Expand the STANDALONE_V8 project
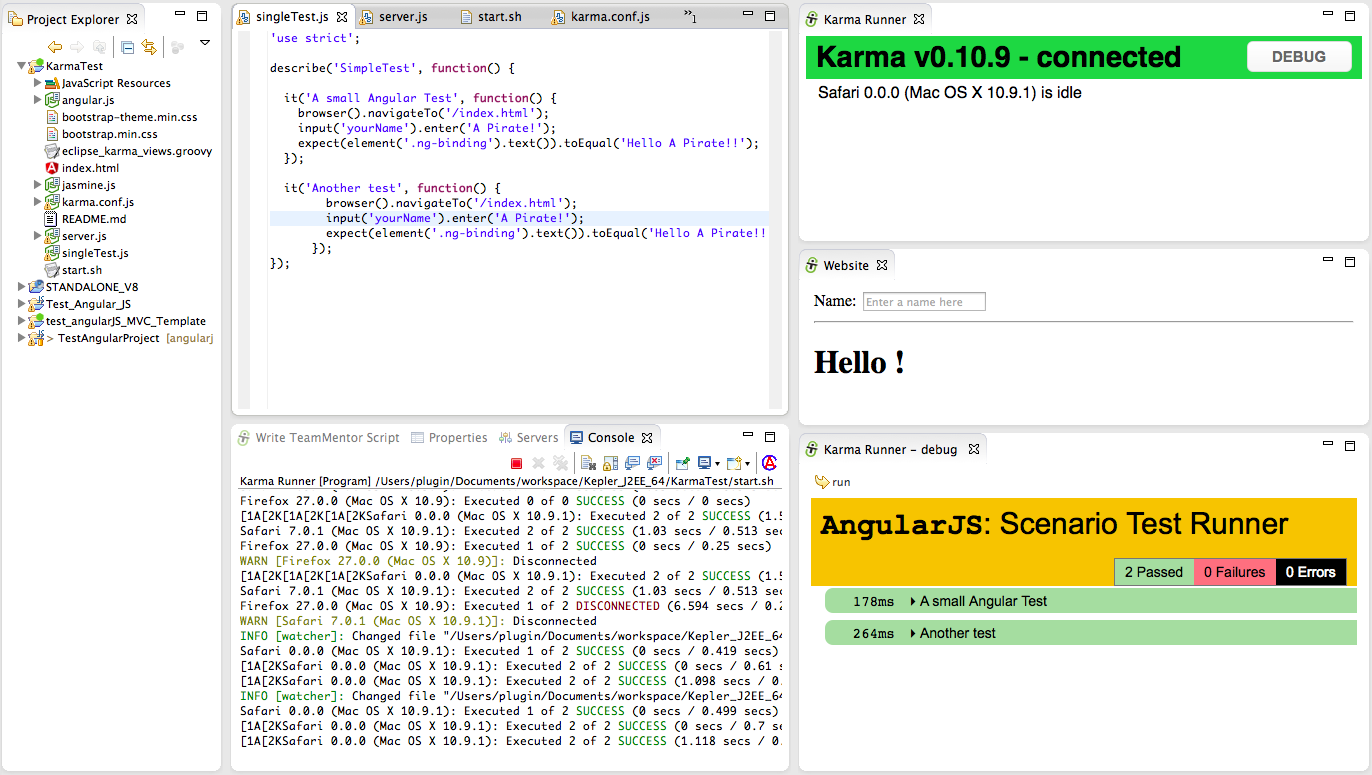 [22, 287]
